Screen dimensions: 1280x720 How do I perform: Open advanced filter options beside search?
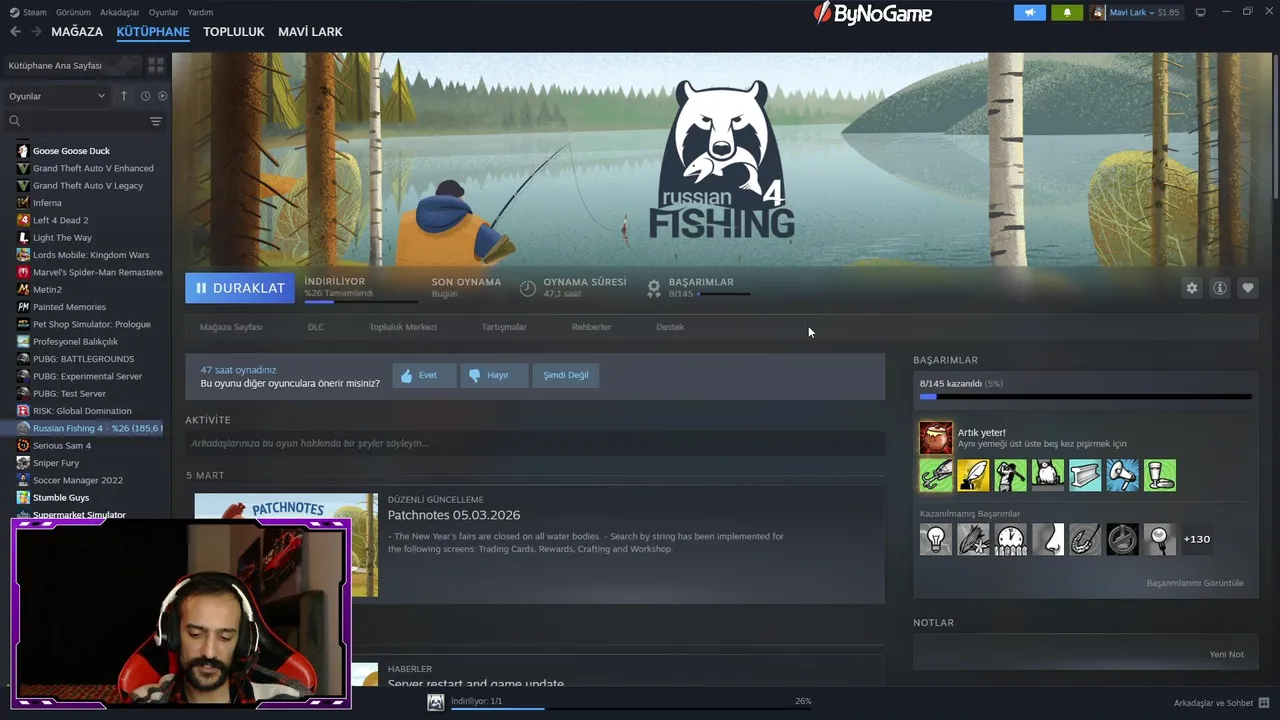156,121
